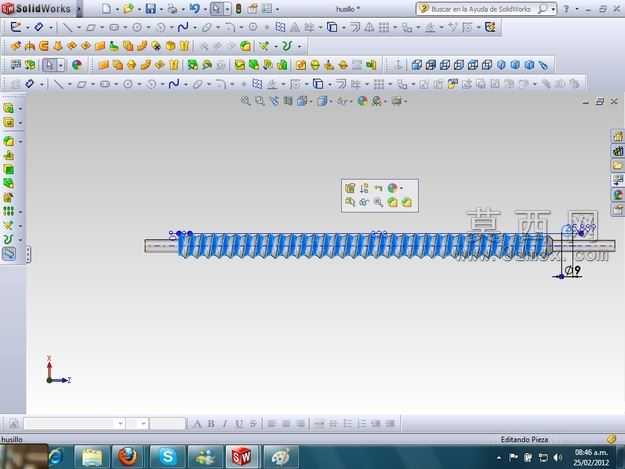Expand the help search options dropdown

point(553,9)
